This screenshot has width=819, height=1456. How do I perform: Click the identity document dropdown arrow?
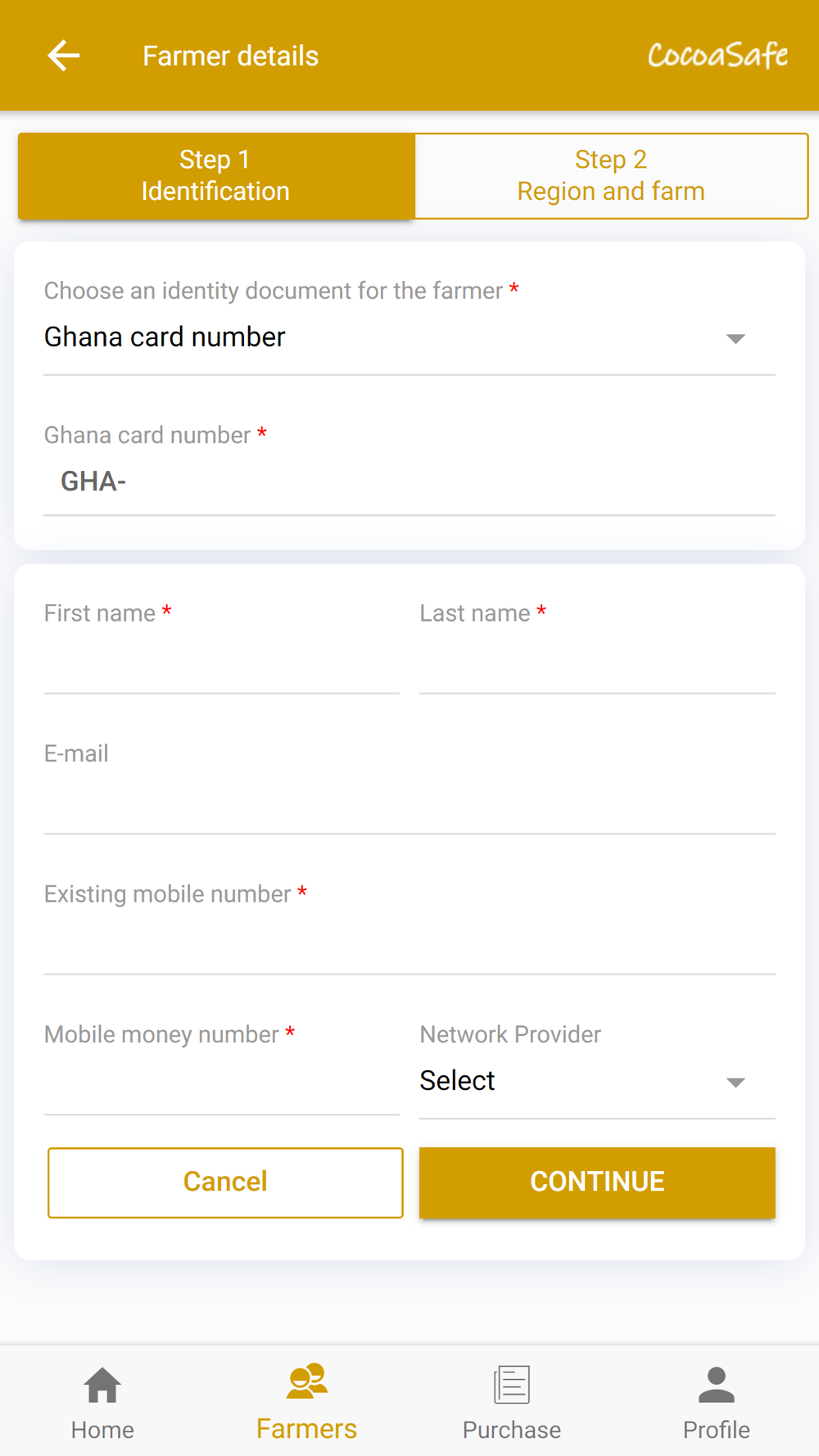pos(735,338)
